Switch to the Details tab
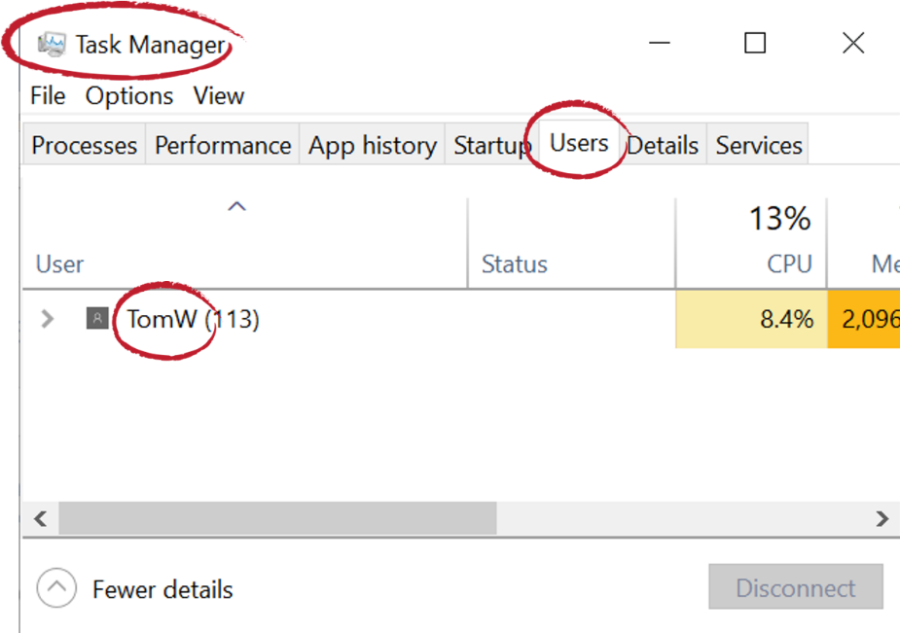 662,145
